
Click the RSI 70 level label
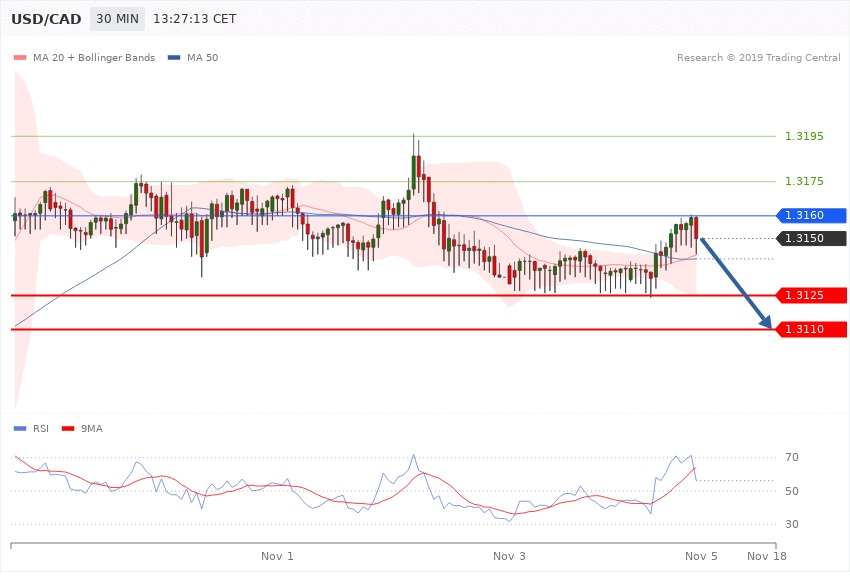(791, 457)
